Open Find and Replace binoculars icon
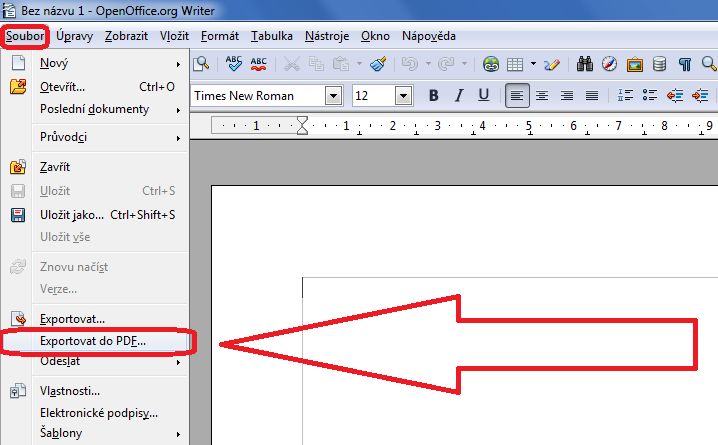This screenshot has width=718, height=445. pyautogui.click(x=585, y=64)
